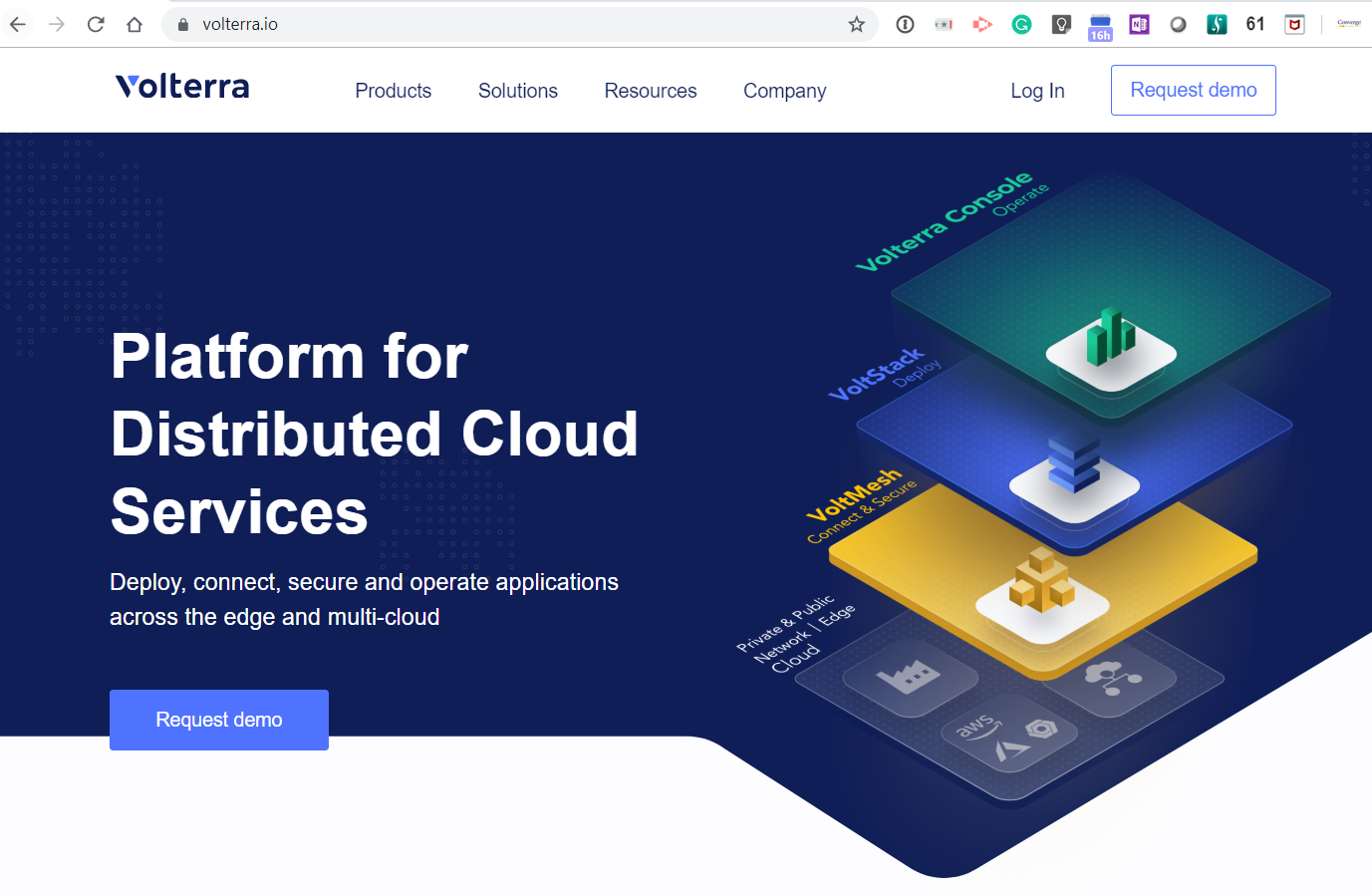The width and height of the screenshot is (1372, 896).
Task: Open the Products menu
Action: 394,91
